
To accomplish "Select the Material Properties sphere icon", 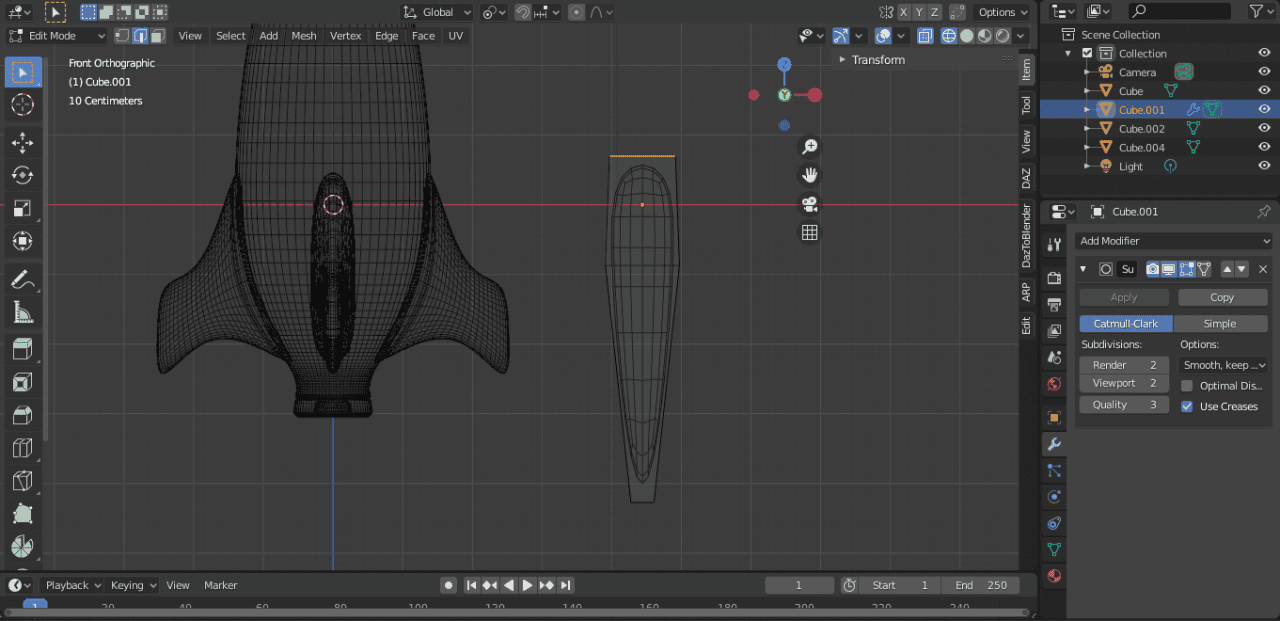I will click(x=1053, y=576).
